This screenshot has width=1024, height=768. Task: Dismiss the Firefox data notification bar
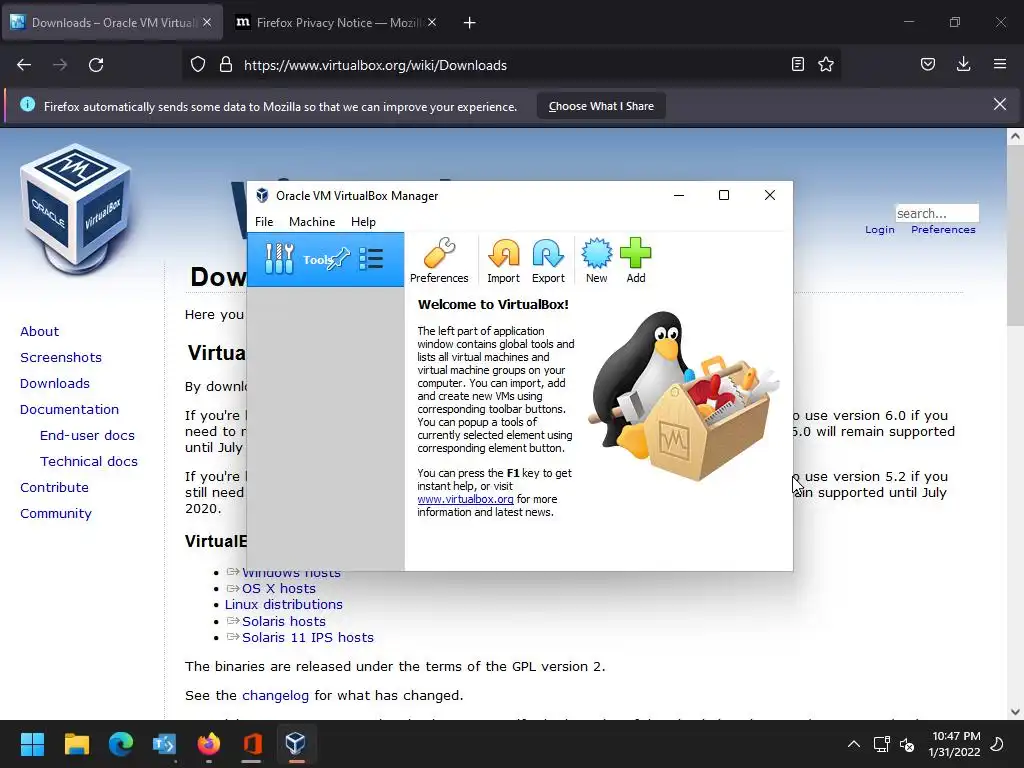coord(1000,104)
